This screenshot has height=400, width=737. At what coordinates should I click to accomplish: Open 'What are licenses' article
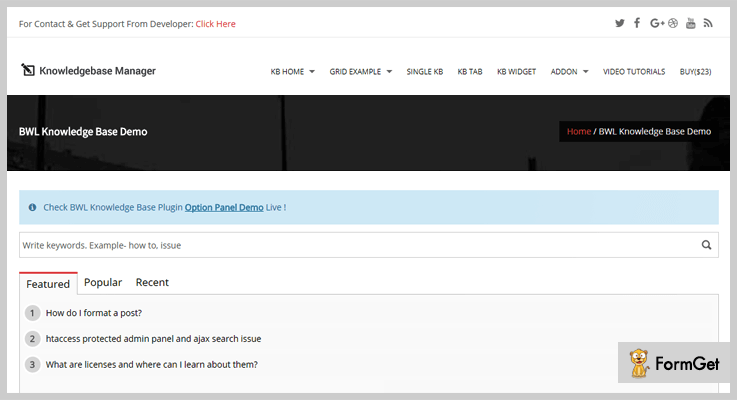pyautogui.click(x=151, y=365)
